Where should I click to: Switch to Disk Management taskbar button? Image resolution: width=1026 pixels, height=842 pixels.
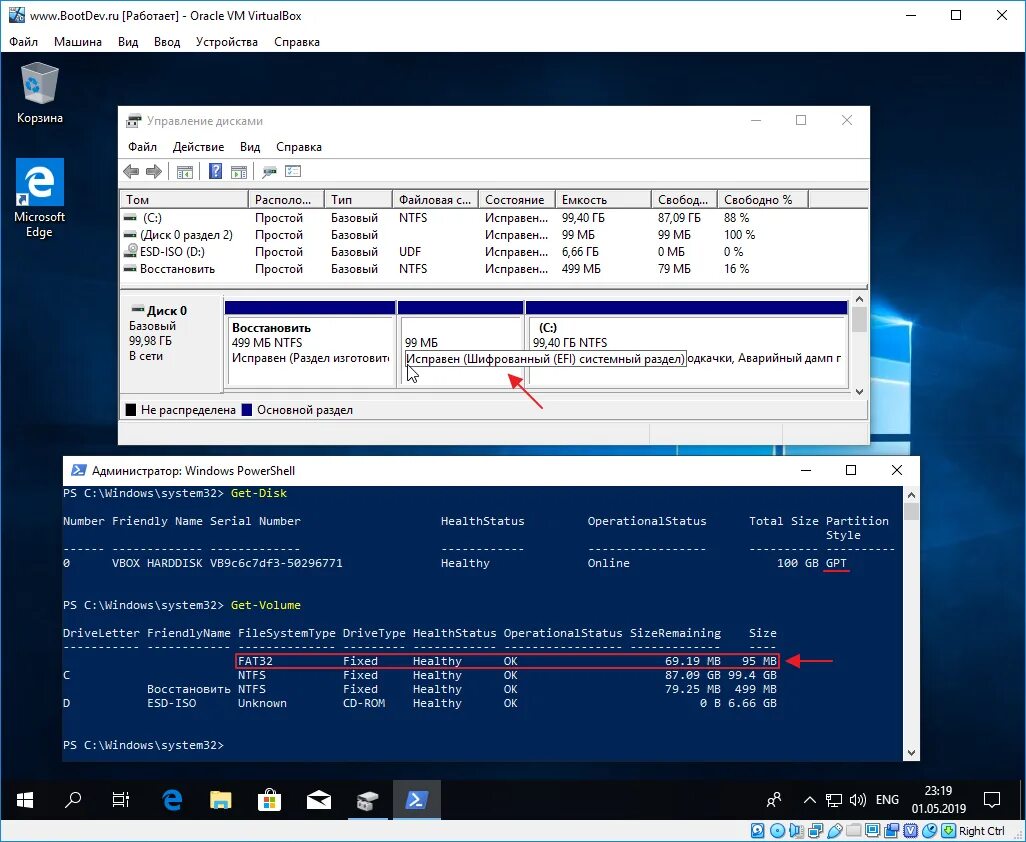point(368,799)
